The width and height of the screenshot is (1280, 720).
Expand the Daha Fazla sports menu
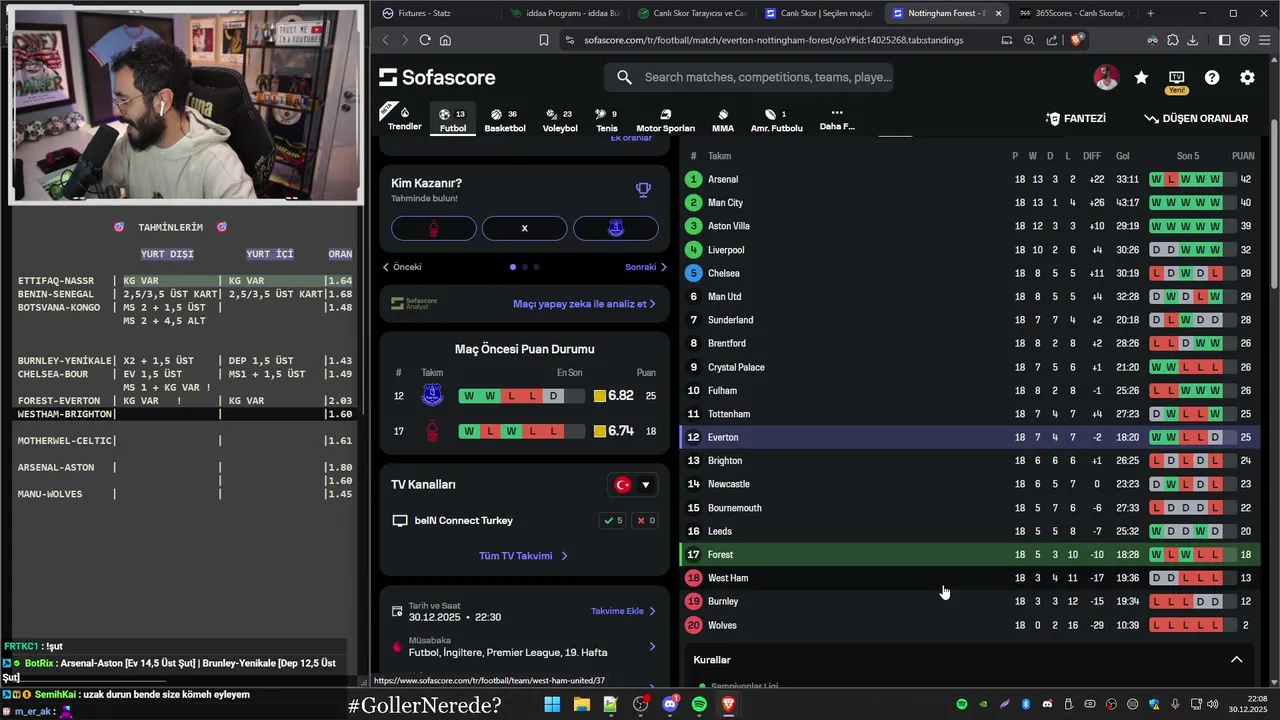(837, 119)
